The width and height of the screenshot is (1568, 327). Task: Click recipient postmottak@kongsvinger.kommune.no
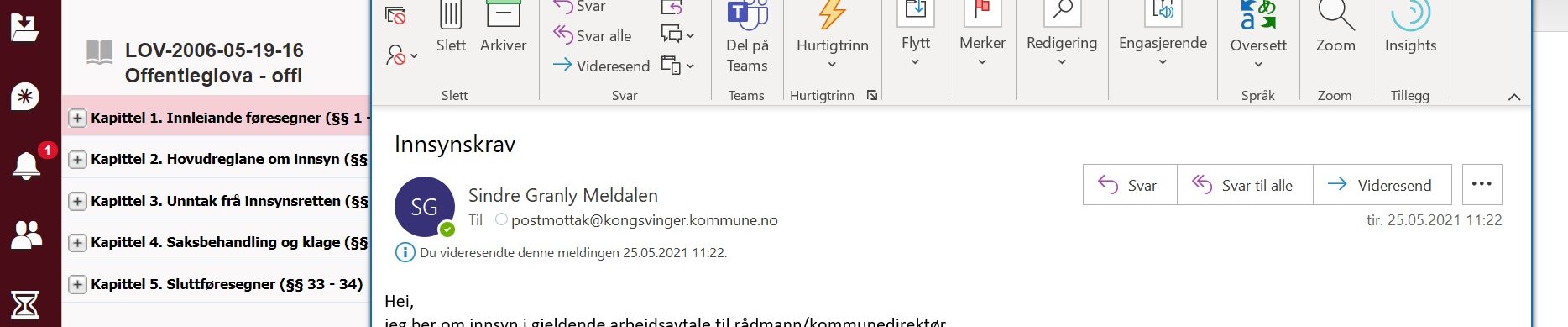pos(644,220)
